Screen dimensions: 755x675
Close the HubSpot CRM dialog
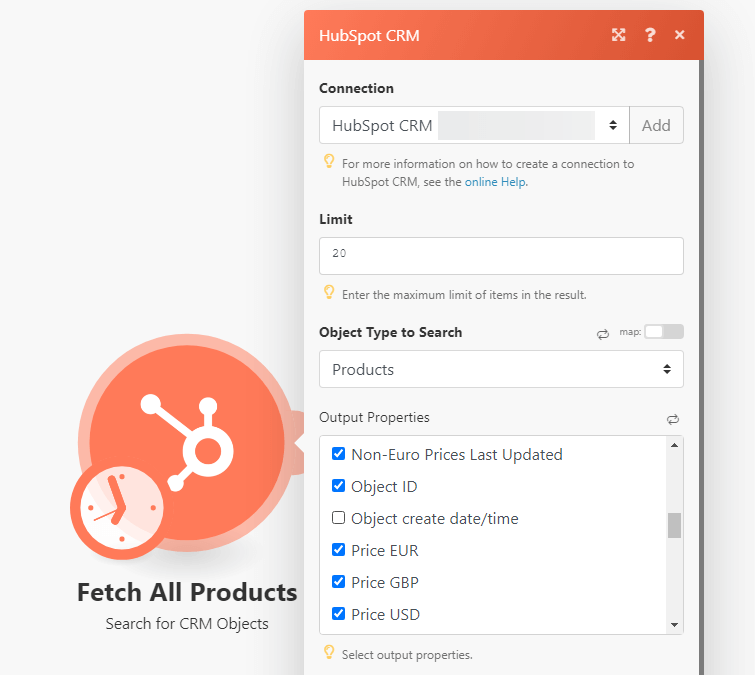(679, 35)
